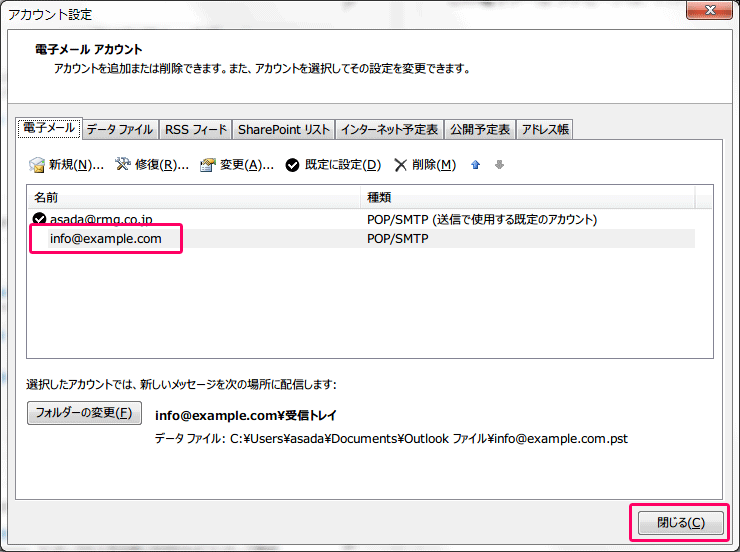
Task: Select the info@example.com account entry
Action: pos(105,239)
